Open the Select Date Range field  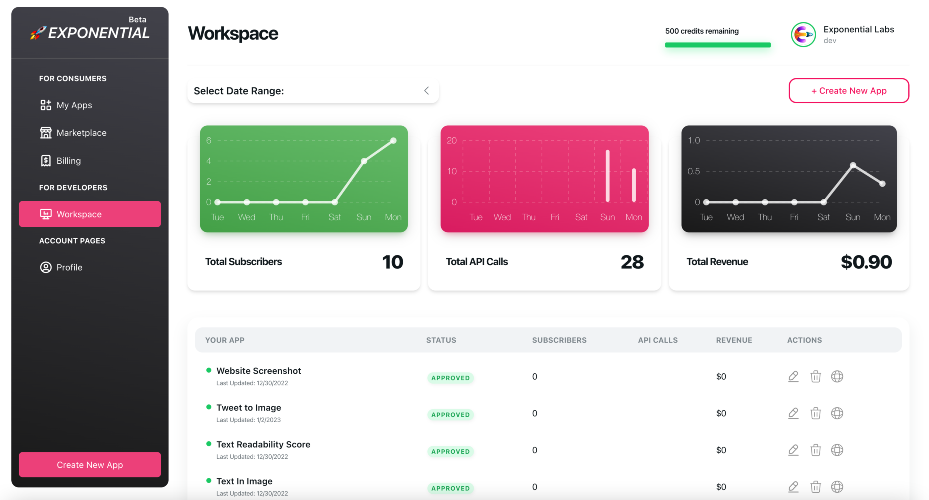click(x=313, y=91)
